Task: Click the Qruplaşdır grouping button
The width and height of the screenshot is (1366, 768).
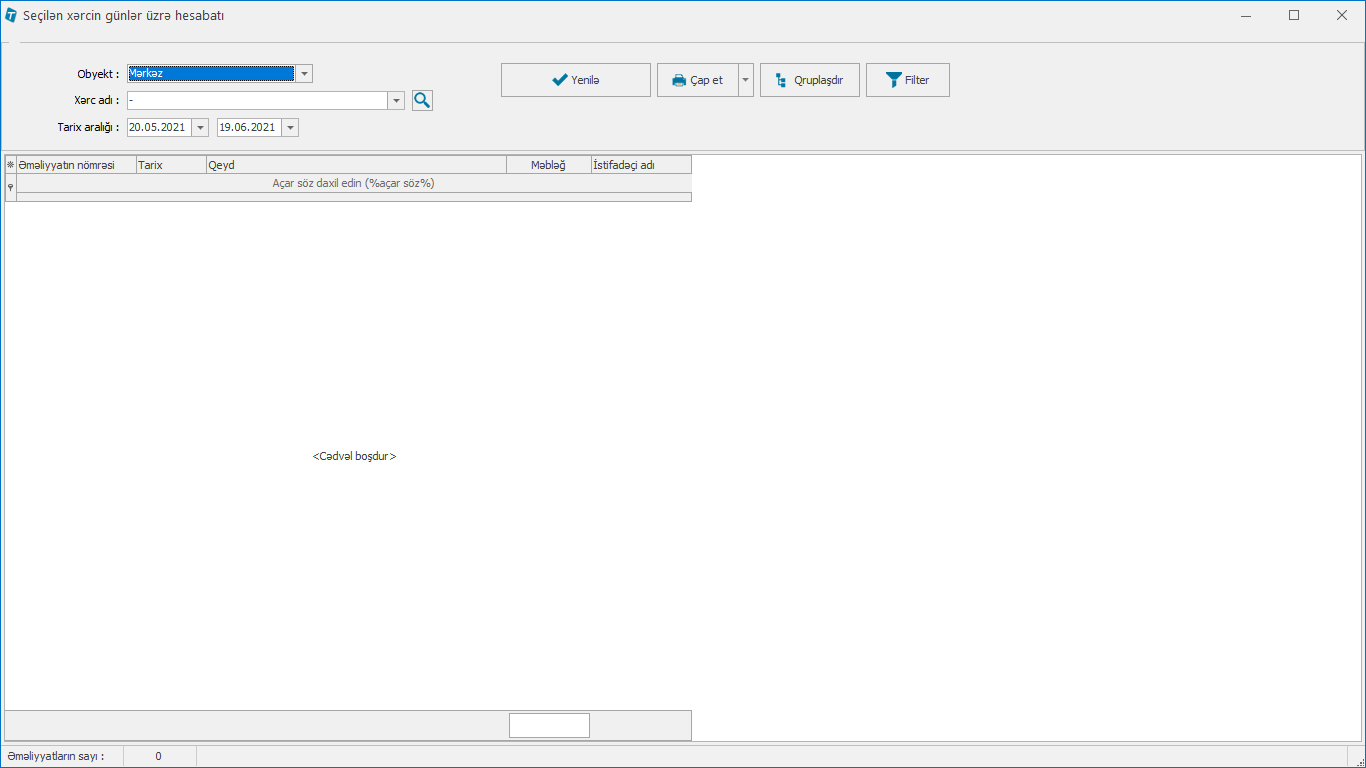Action: click(x=809, y=80)
